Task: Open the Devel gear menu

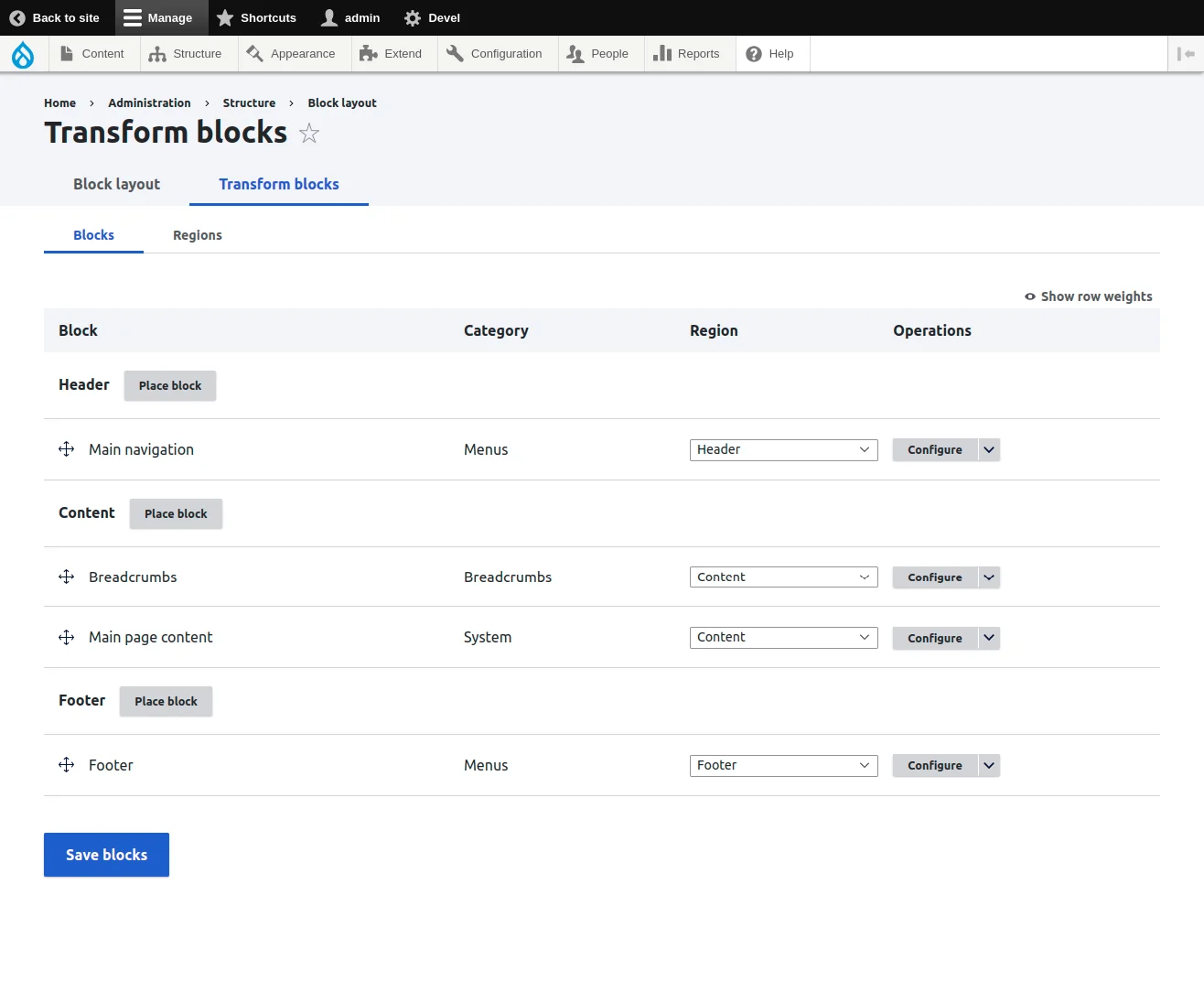Action: click(x=412, y=17)
